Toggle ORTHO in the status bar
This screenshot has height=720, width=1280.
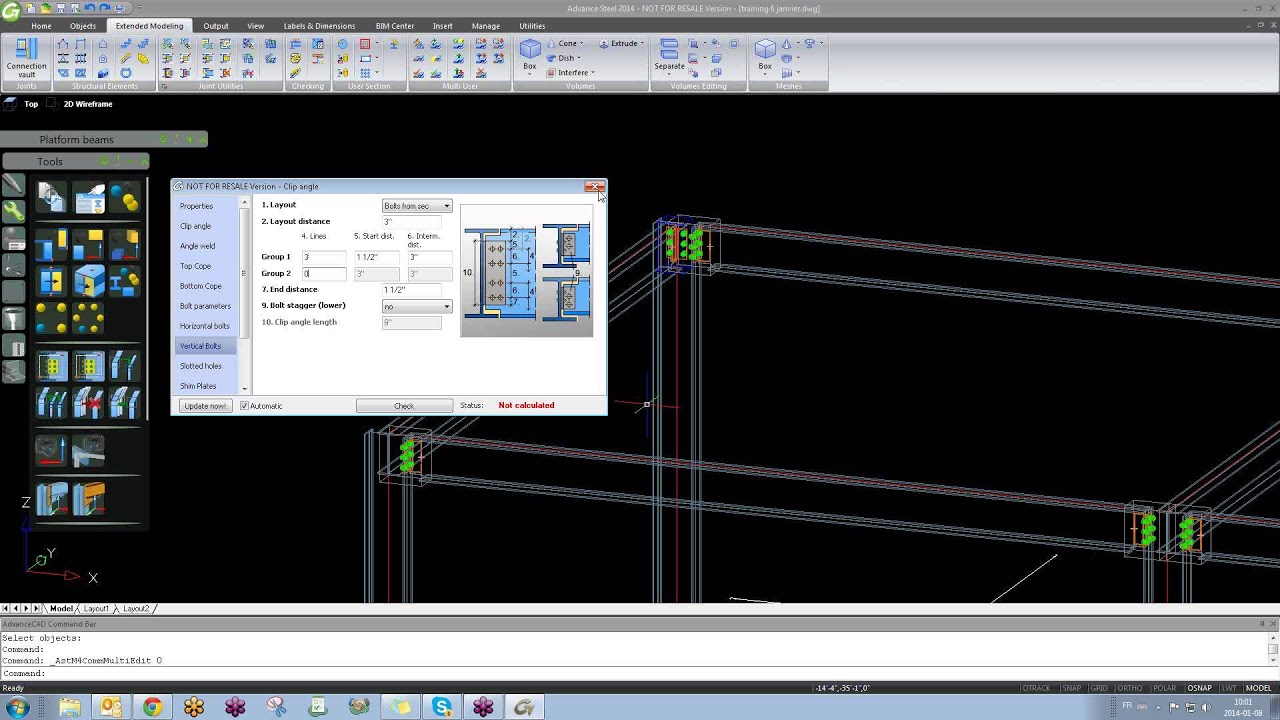tap(1129, 688)
